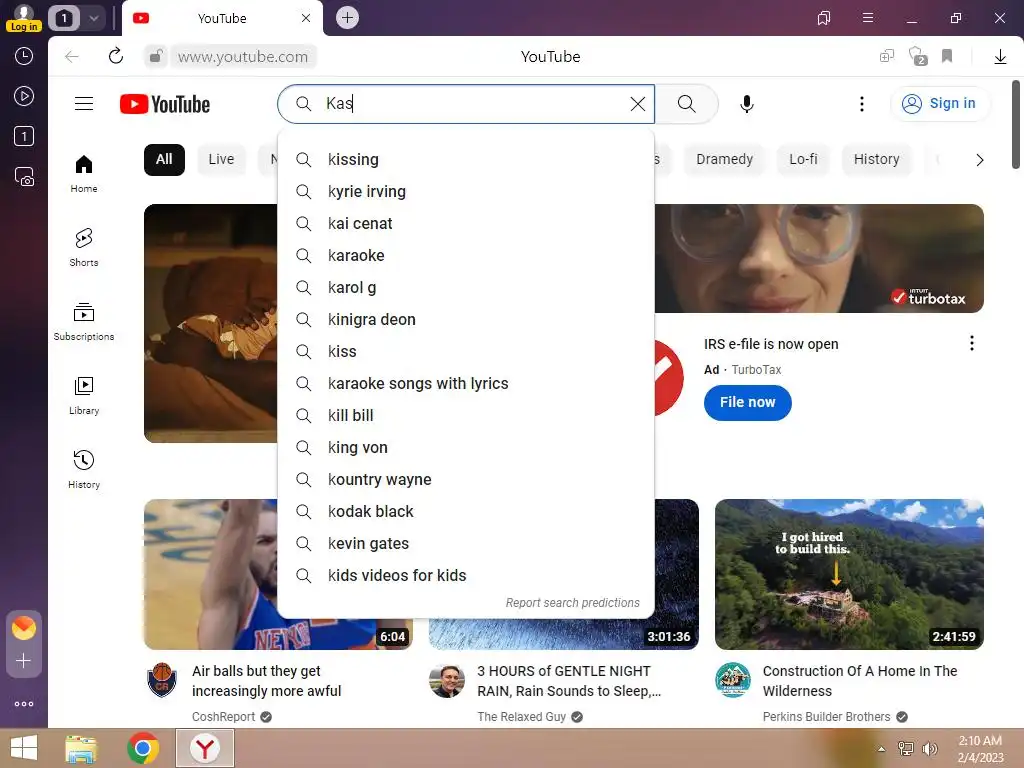Open the tab counter icon in side panel
The width and height of the screenshot is (1024, 768).
[x=24, y=136]
